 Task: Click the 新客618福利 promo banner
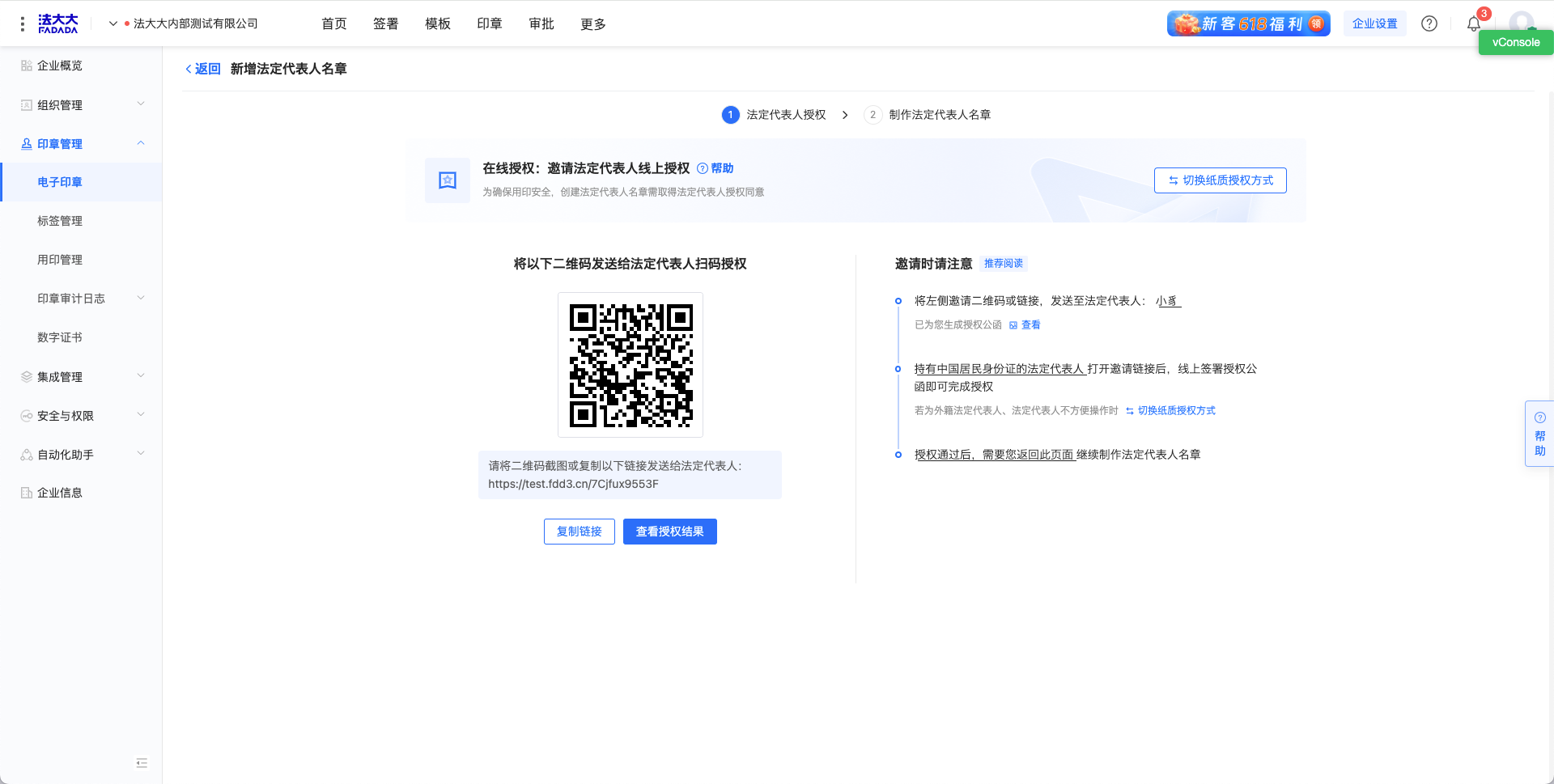coord(1248,23)
